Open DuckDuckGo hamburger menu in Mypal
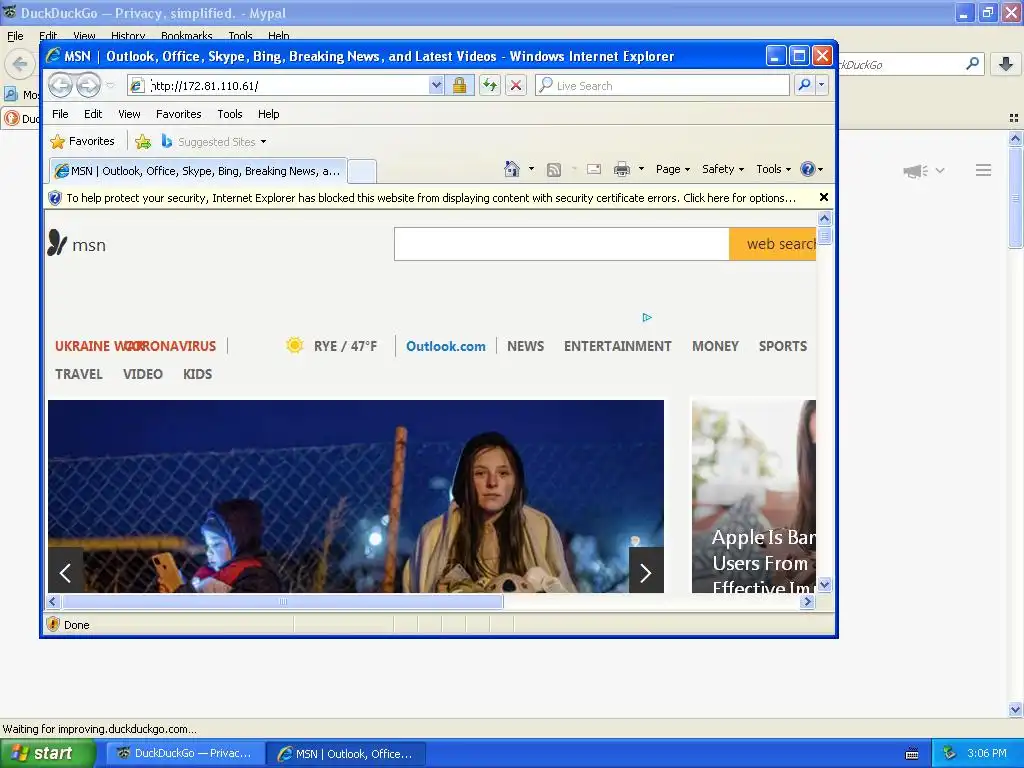 coord(984,170)
